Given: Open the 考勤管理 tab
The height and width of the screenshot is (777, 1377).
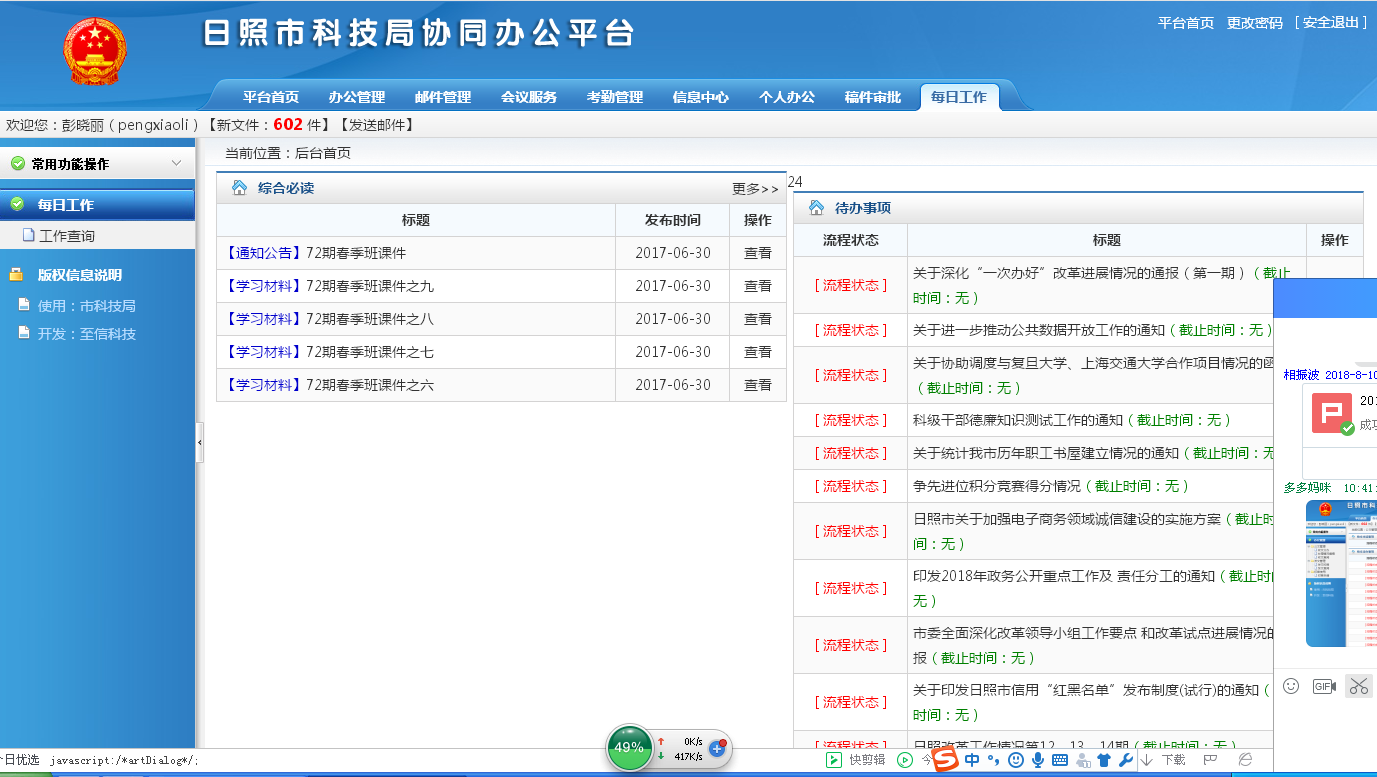Looking at the screenshot, I should point(615,97).
